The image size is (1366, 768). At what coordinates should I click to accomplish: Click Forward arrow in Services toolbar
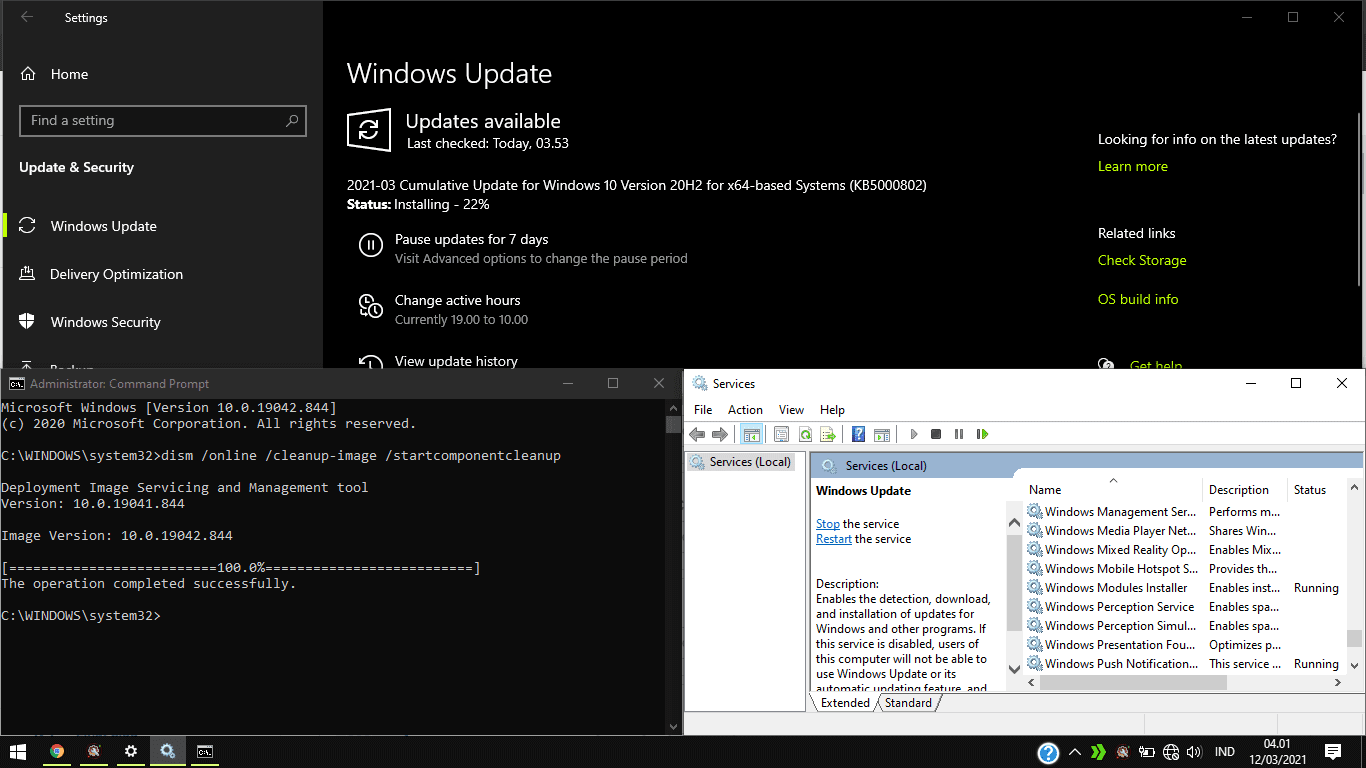[719, 434]
